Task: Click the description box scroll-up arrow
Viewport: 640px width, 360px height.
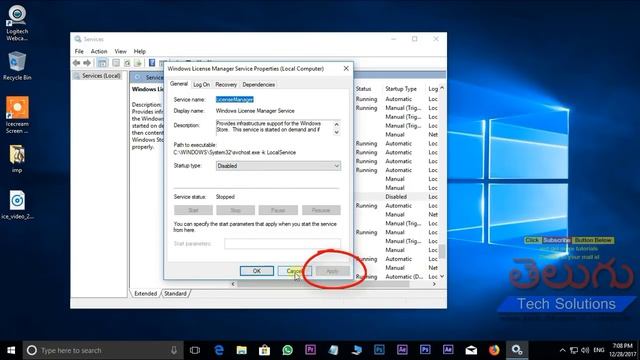Action: point(337,124)
